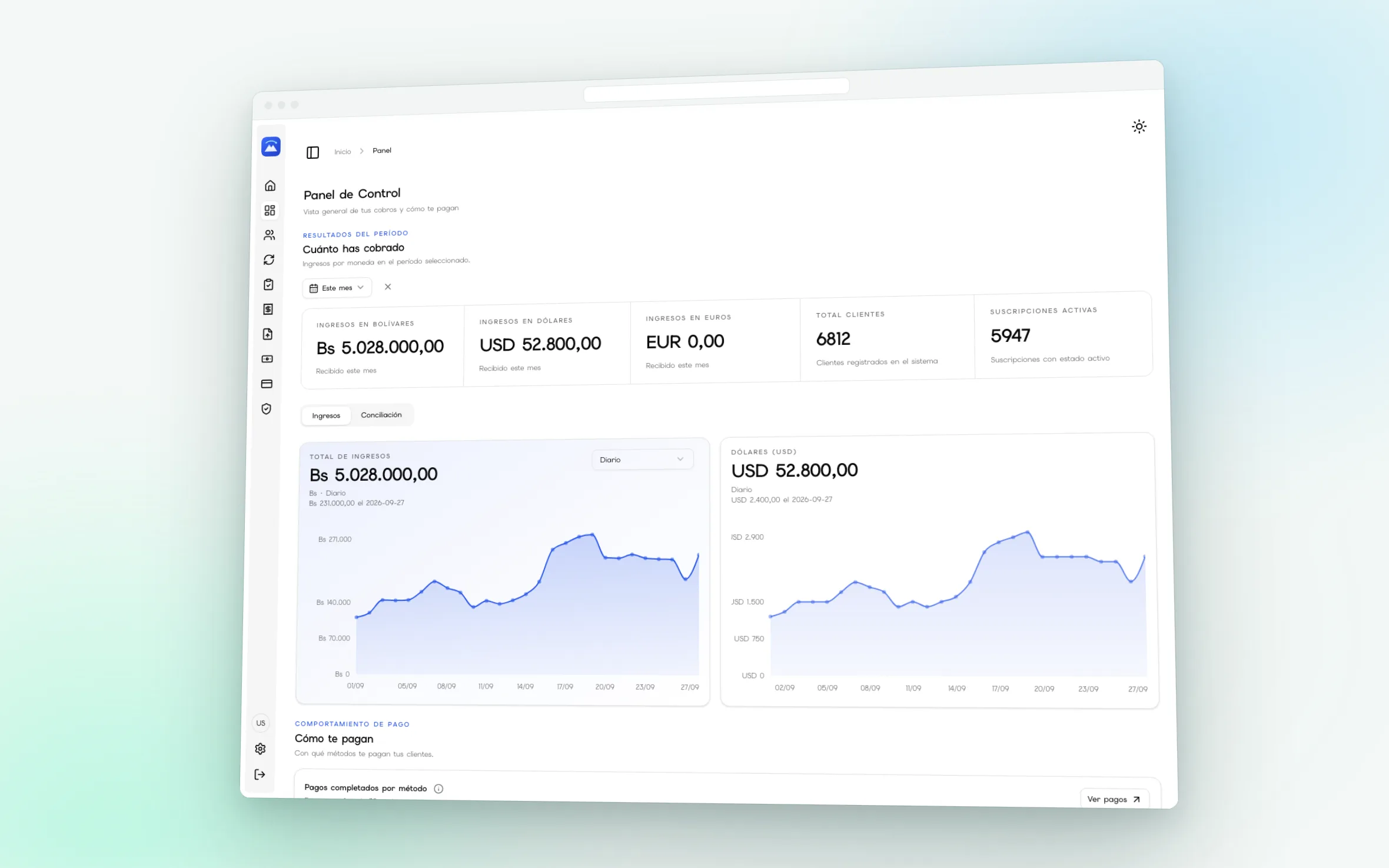Open the 'Este mes' period dropdown
The height and width of the screenshot is (868, 1389).
point(337,288)
